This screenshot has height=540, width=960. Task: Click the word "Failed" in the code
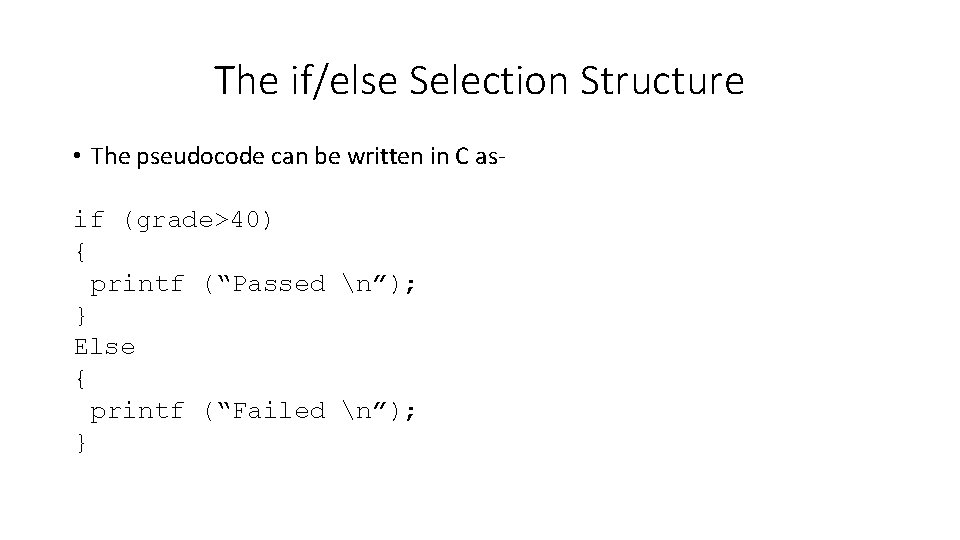(279, 411)
